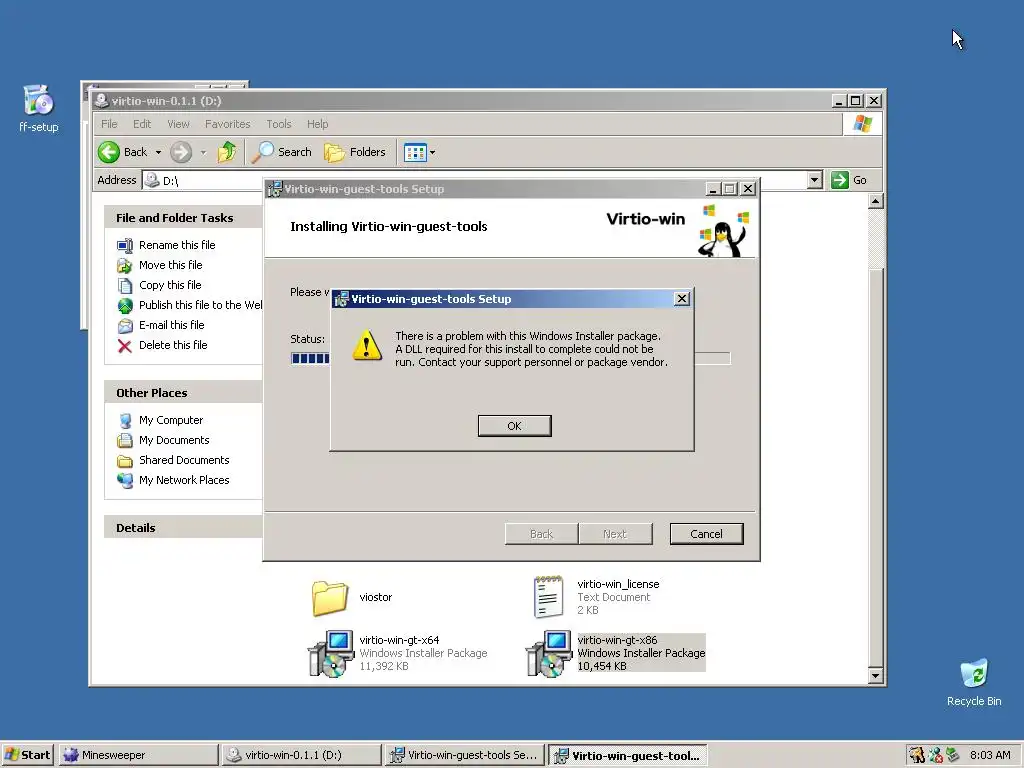Click the red X Delete icon

pos(125,345)
